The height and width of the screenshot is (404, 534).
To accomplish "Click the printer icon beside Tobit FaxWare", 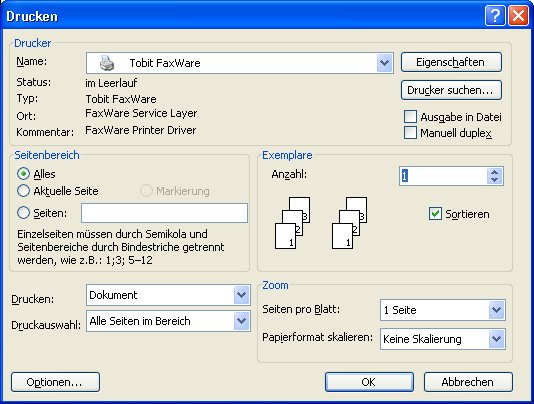I will (107, 63).
